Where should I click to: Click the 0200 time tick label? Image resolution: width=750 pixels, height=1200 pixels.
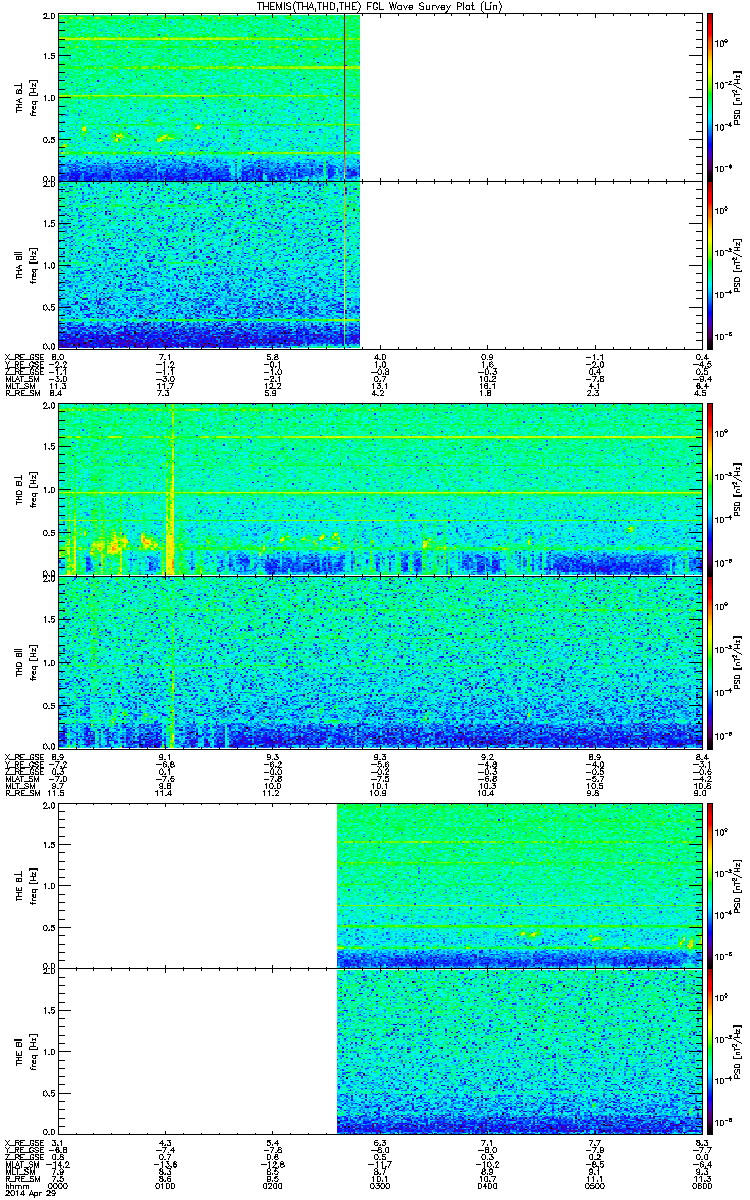tap(274, 1187)
